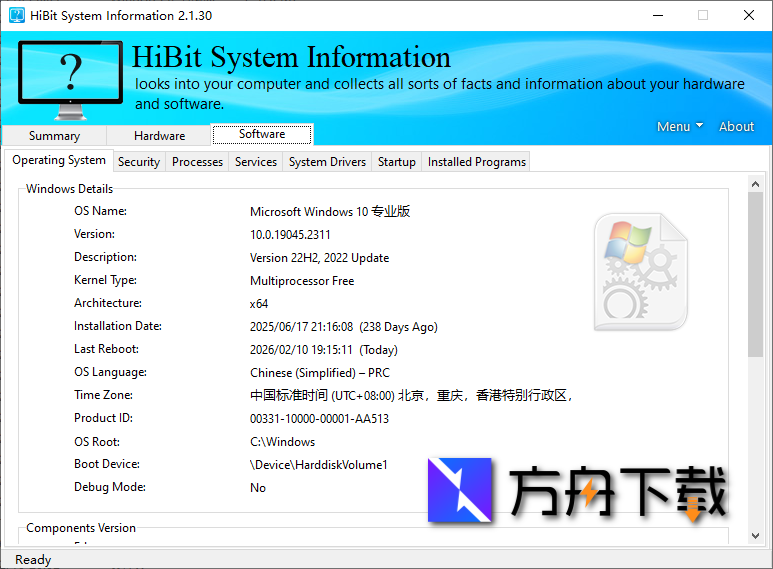Click the scrollbar down arrow
Image resolution: width=773 pixels, height=569 pixels.
coord(755,535)
